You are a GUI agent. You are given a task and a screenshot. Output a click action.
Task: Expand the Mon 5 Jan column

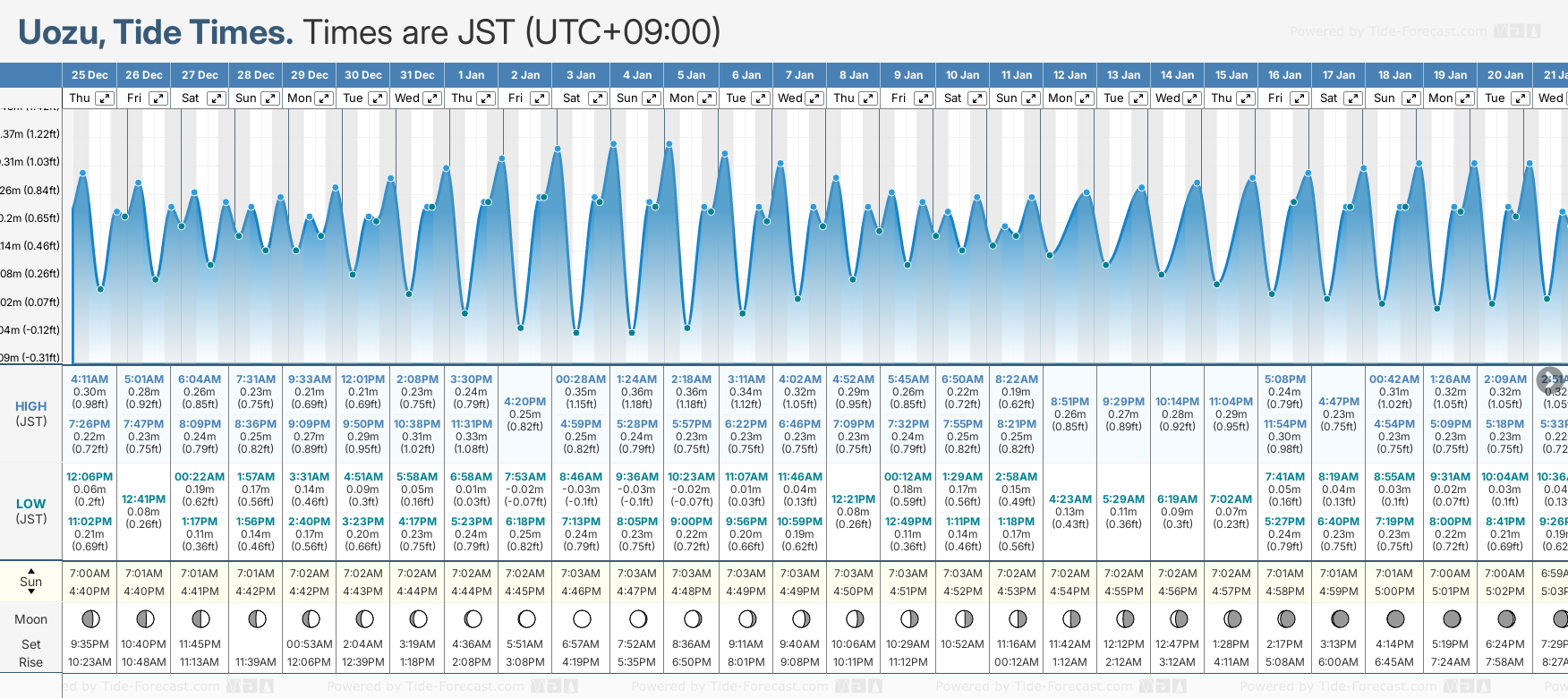(x=707, y=98)
